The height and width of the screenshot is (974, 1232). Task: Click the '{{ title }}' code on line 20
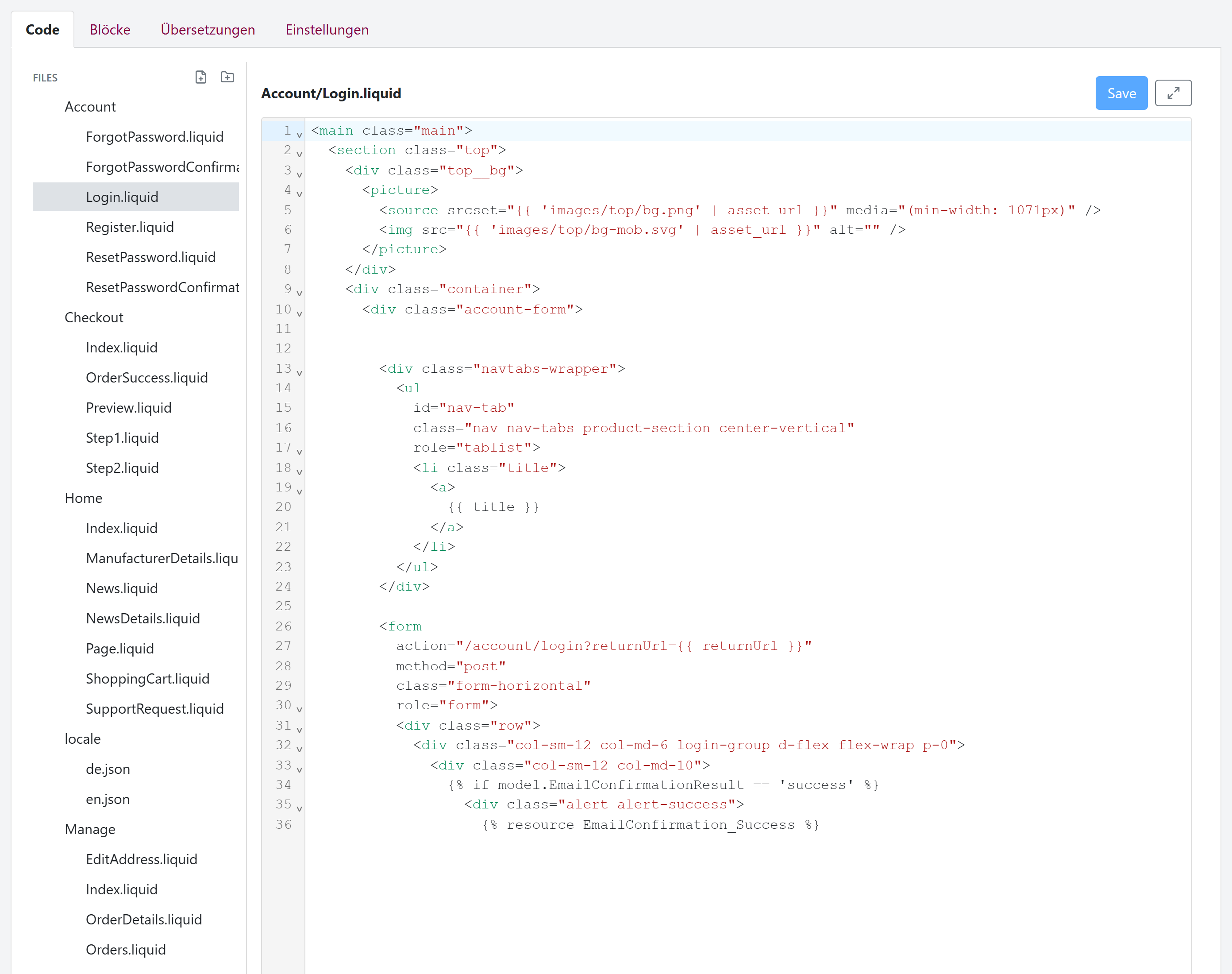(x=493, y=507)
